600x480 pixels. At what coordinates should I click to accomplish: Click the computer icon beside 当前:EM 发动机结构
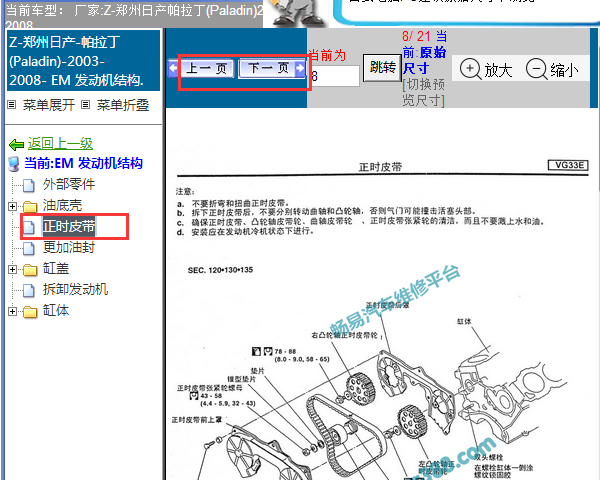(14, 164)
